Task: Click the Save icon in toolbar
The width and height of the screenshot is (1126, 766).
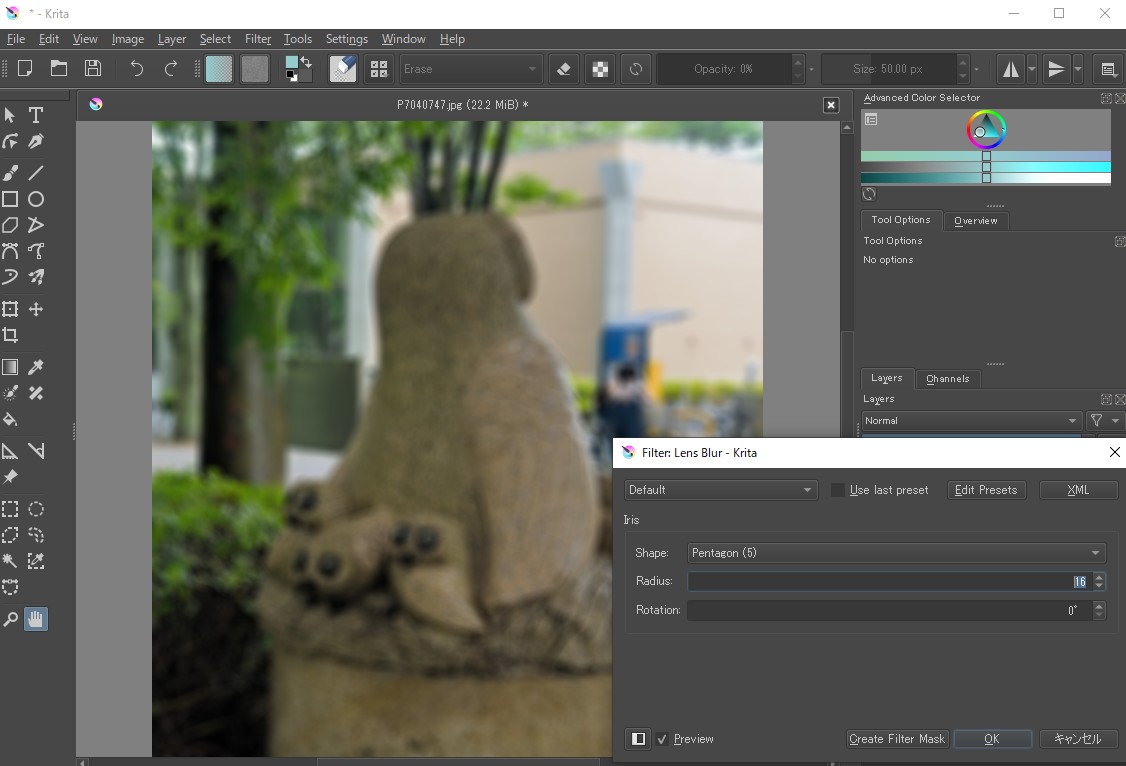Action: coord(93,68)
